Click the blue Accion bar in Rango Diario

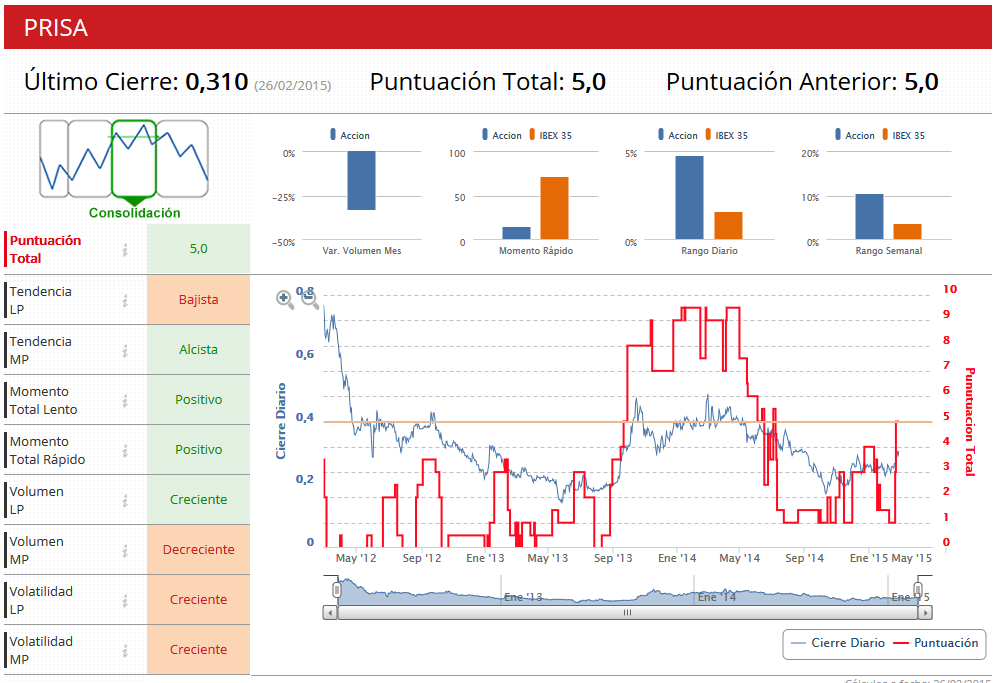(x=689, y=198)
